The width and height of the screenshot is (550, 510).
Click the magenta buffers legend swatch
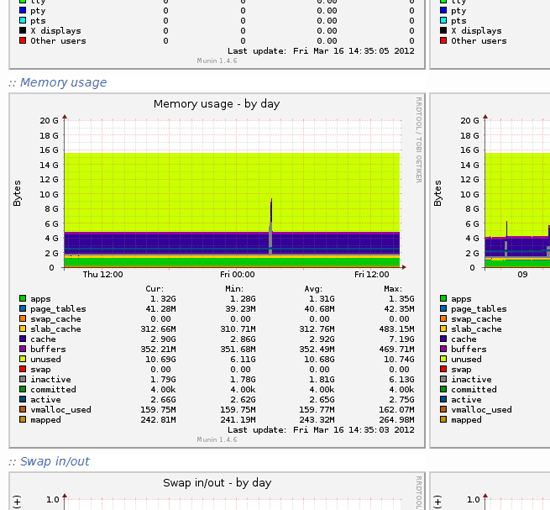(22, 349)
